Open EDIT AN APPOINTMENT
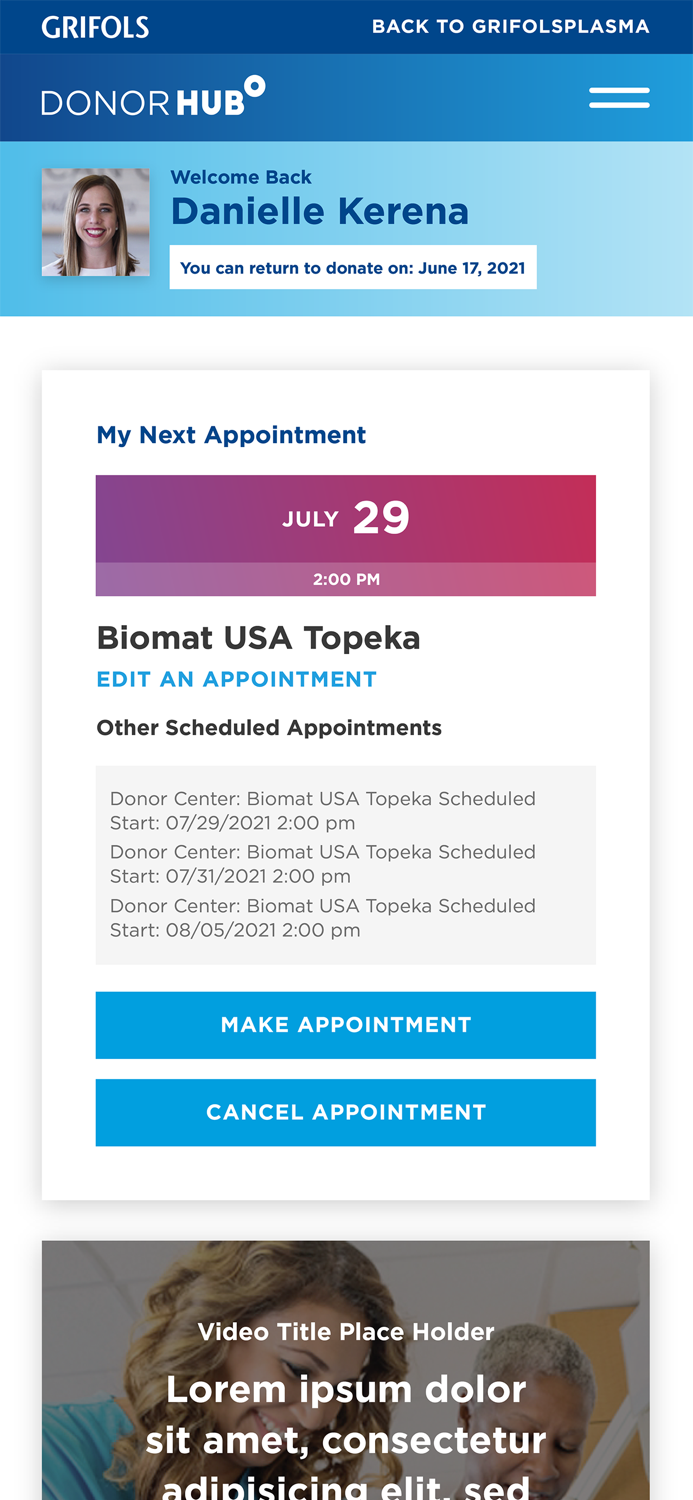 tap(237, 678)
